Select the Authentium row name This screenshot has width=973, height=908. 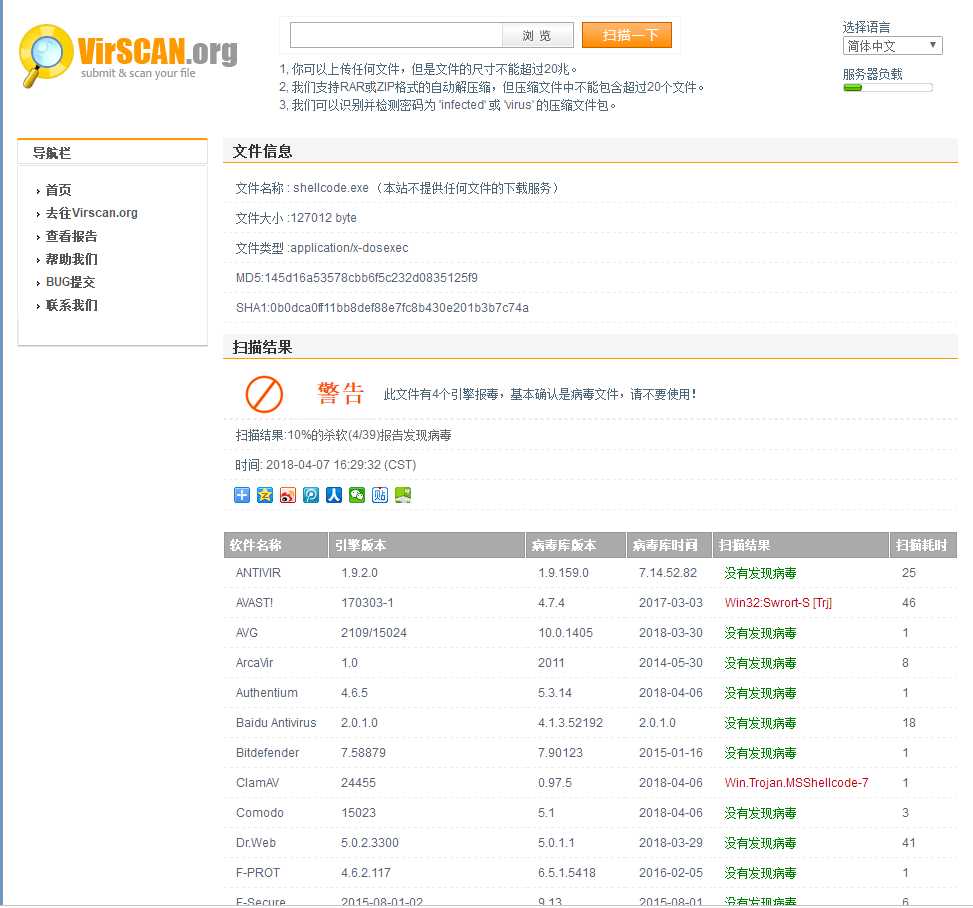click(267, 693)
